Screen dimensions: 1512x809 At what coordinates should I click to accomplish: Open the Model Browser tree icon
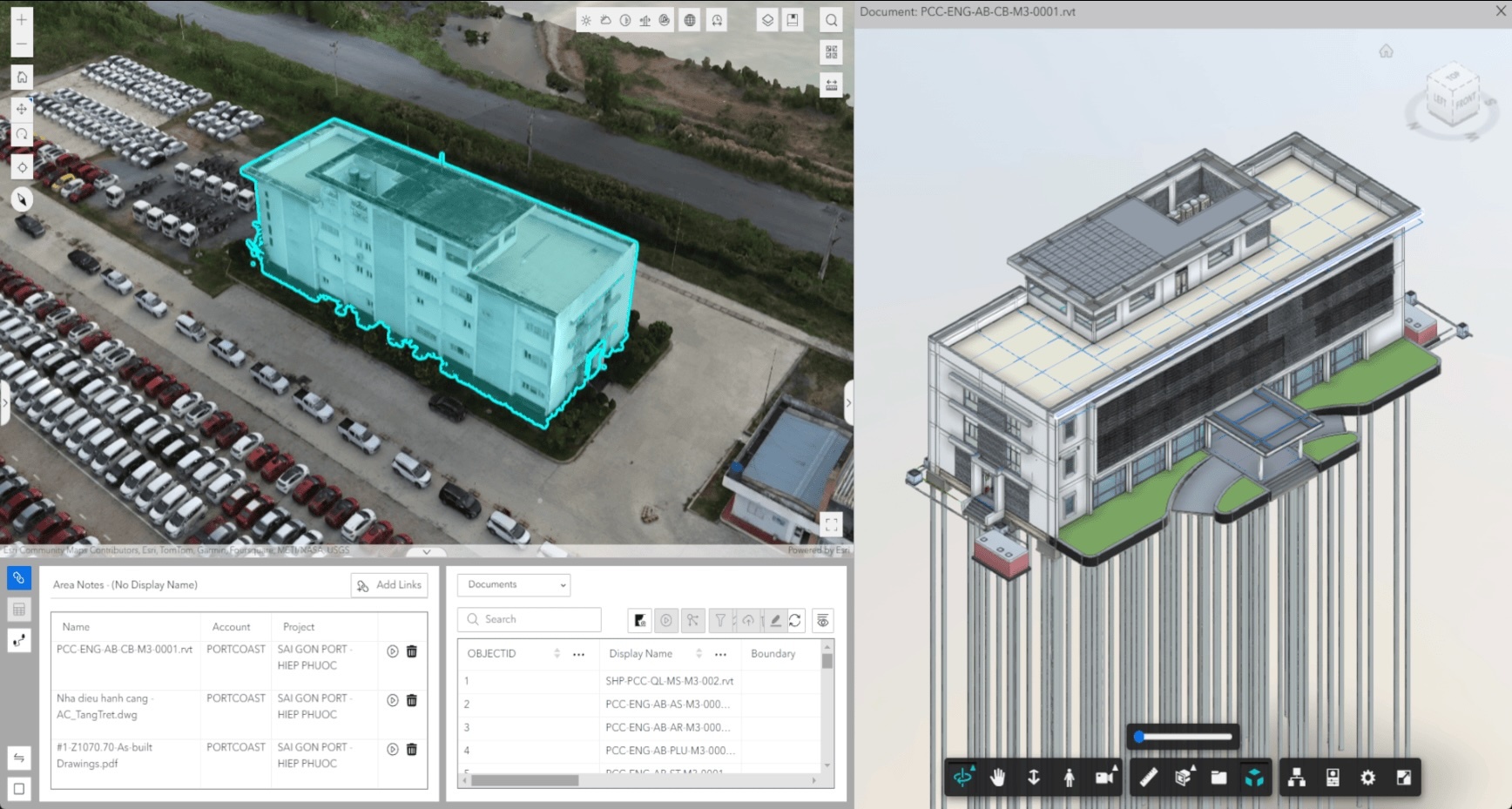(1297, 778)
